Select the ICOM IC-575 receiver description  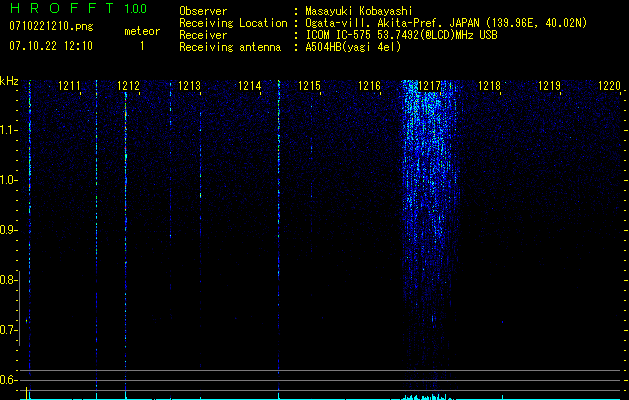click(x=402, y=35)
